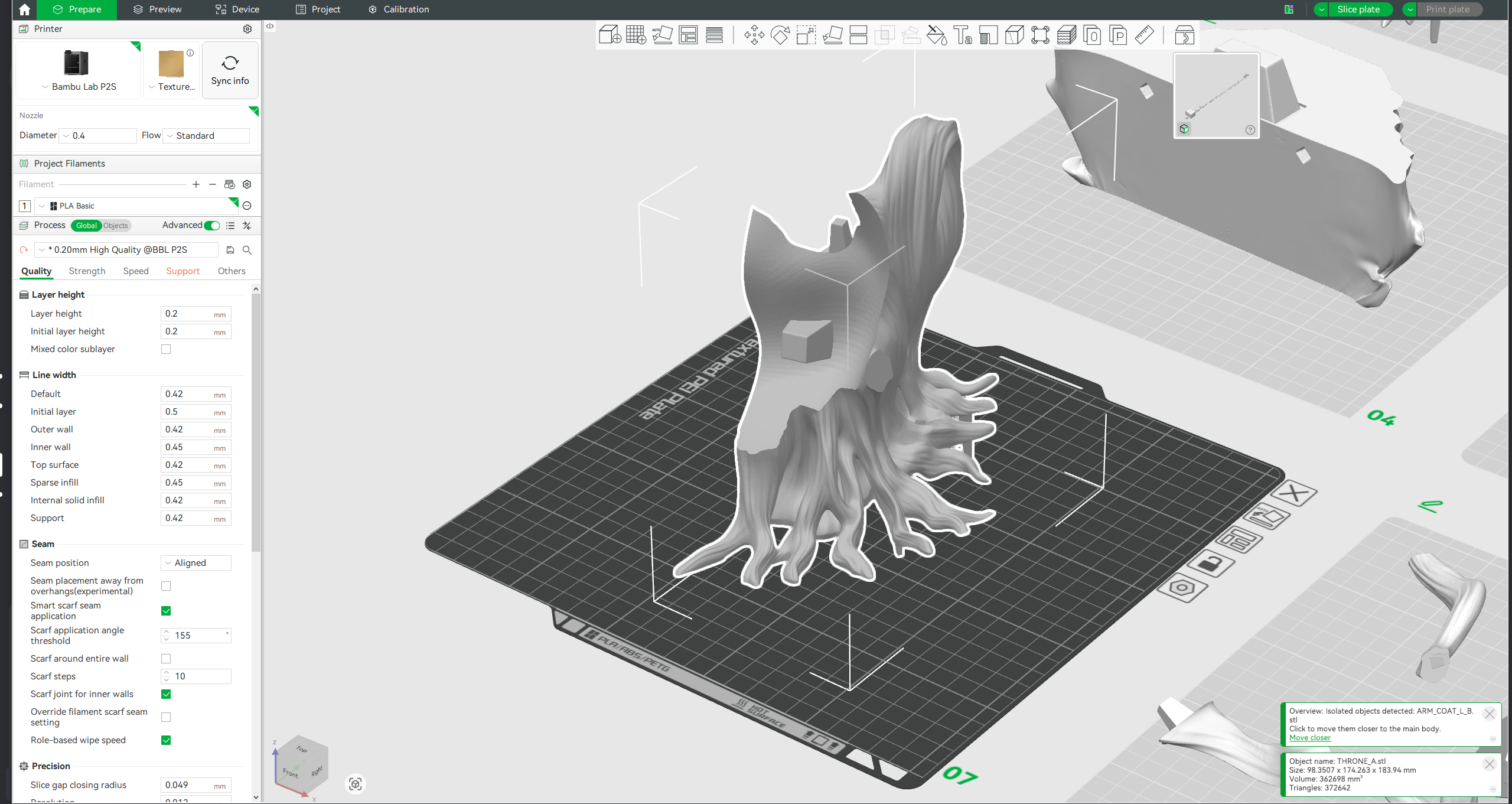Activate the Rotate tool icon
The image size is (1512, 804).
[x=780, y=35]
